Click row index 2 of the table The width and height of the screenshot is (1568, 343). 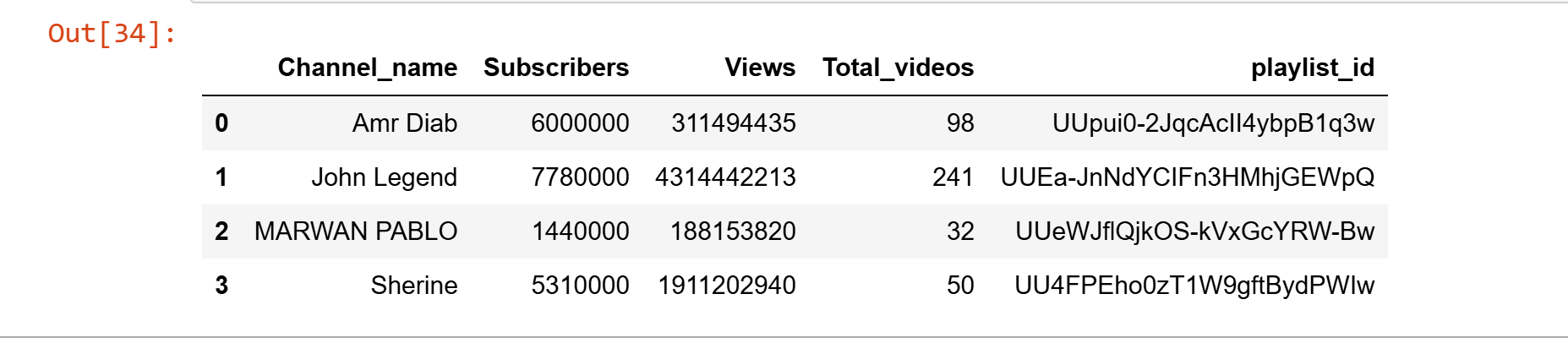[221, 231]
